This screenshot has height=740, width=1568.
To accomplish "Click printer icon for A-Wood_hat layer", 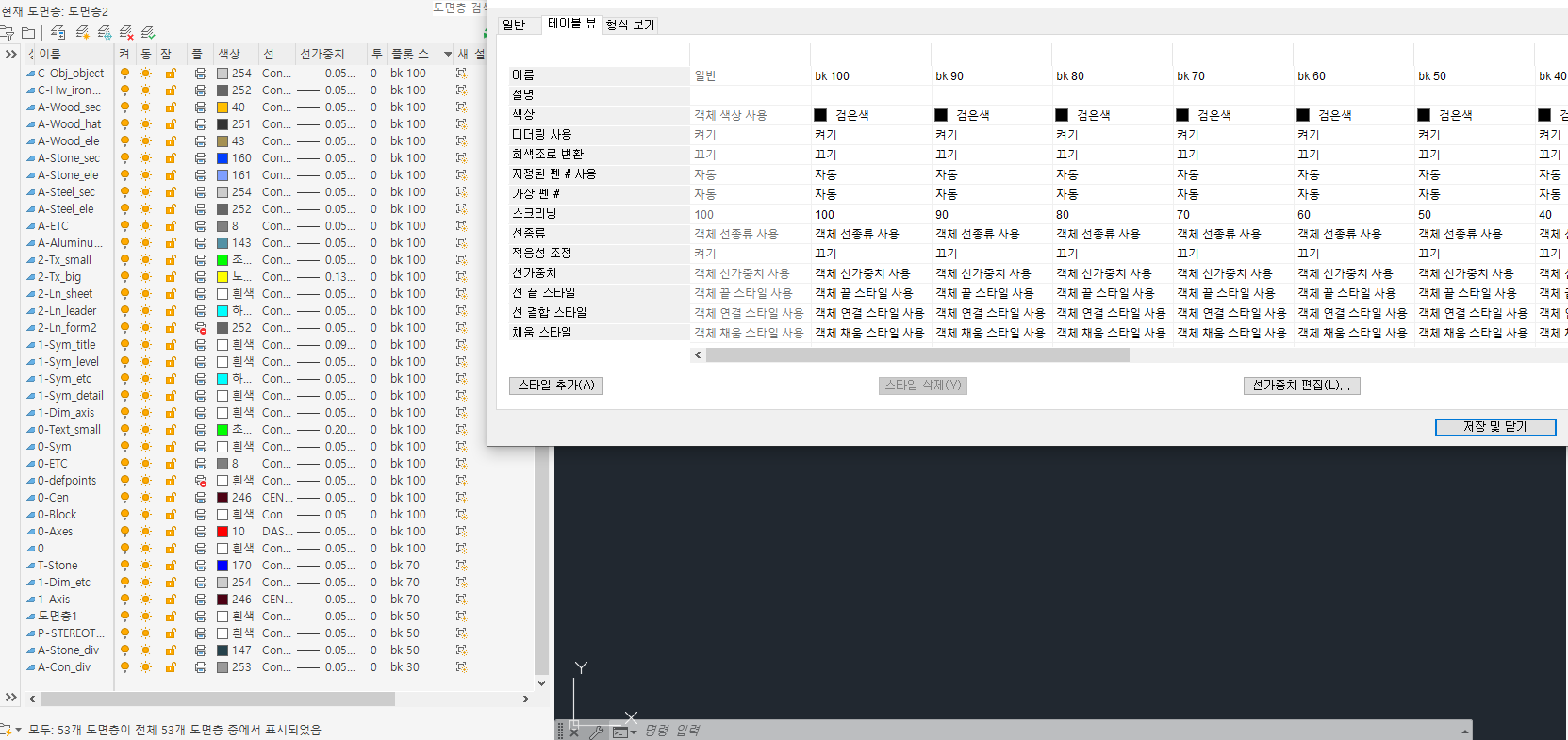I will click(201, 124).
